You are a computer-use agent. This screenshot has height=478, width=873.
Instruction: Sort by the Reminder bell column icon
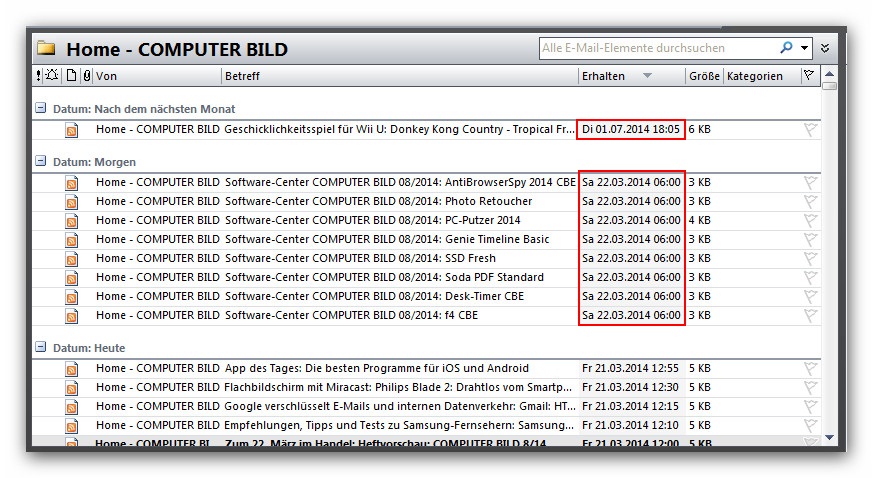[52, 76]
